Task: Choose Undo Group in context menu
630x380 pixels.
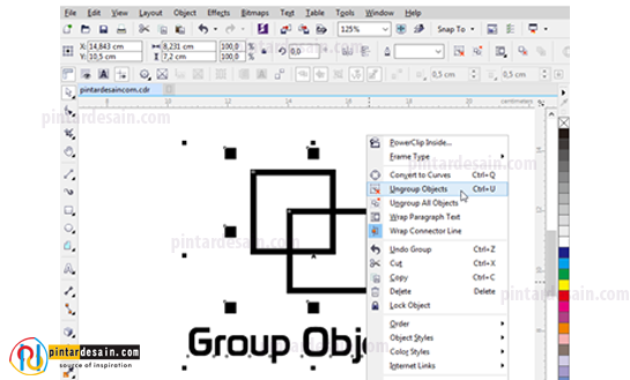Action: point(438,249)
